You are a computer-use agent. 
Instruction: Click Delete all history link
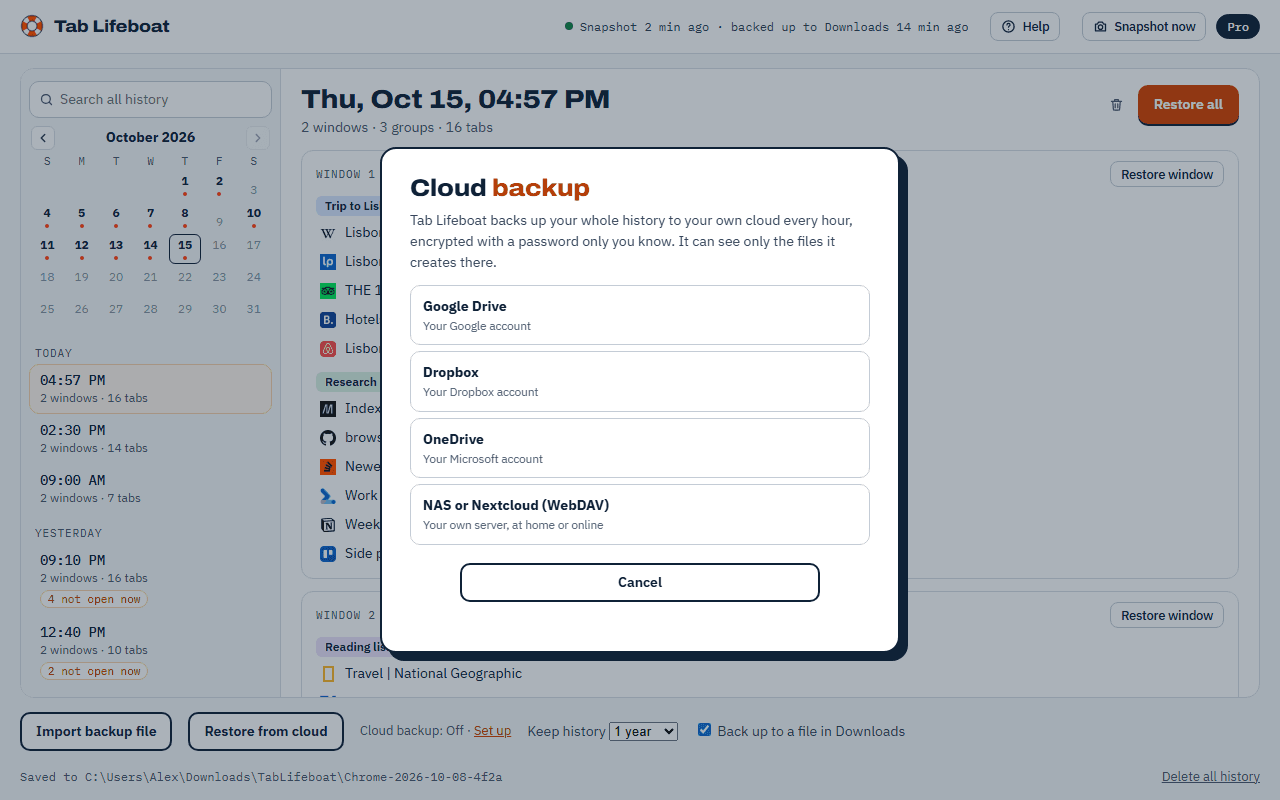1211,776
